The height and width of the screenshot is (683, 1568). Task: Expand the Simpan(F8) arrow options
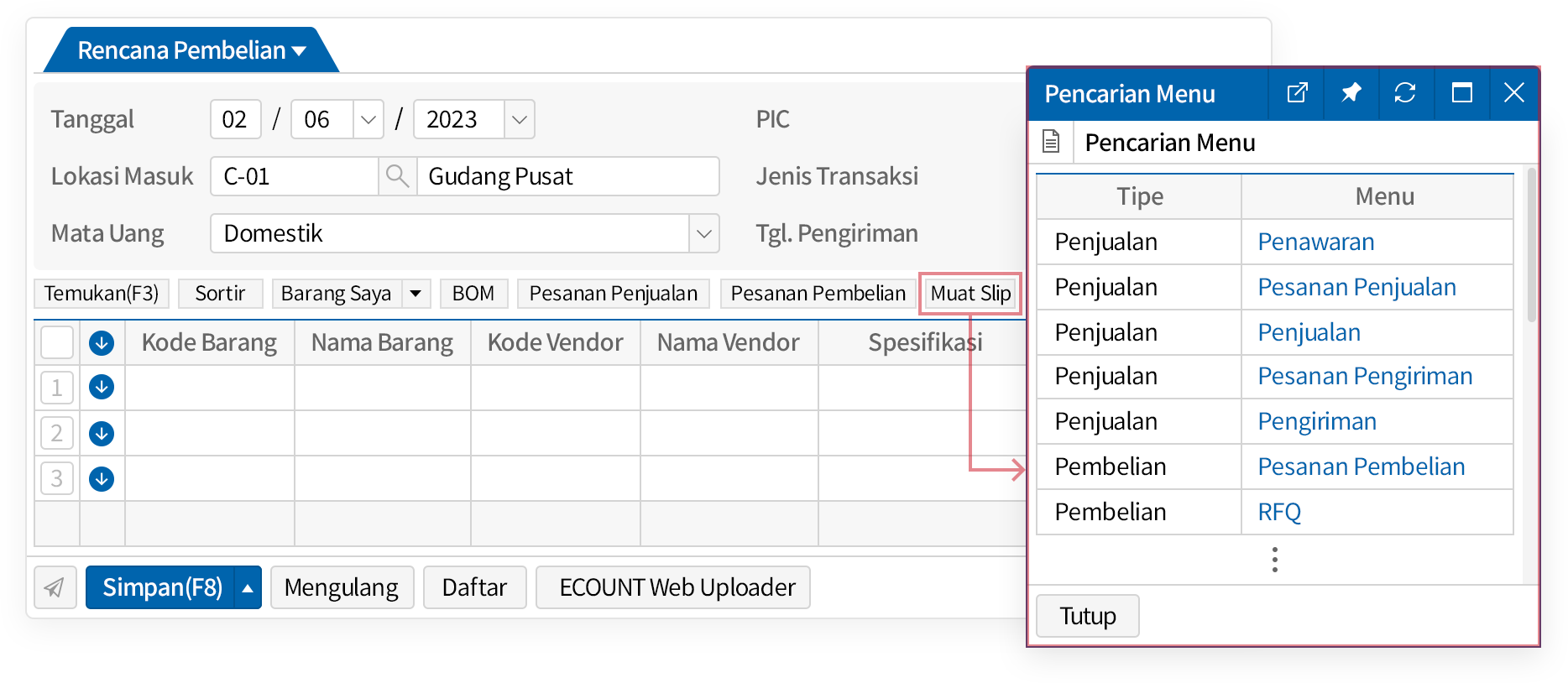tap(248, 587)
